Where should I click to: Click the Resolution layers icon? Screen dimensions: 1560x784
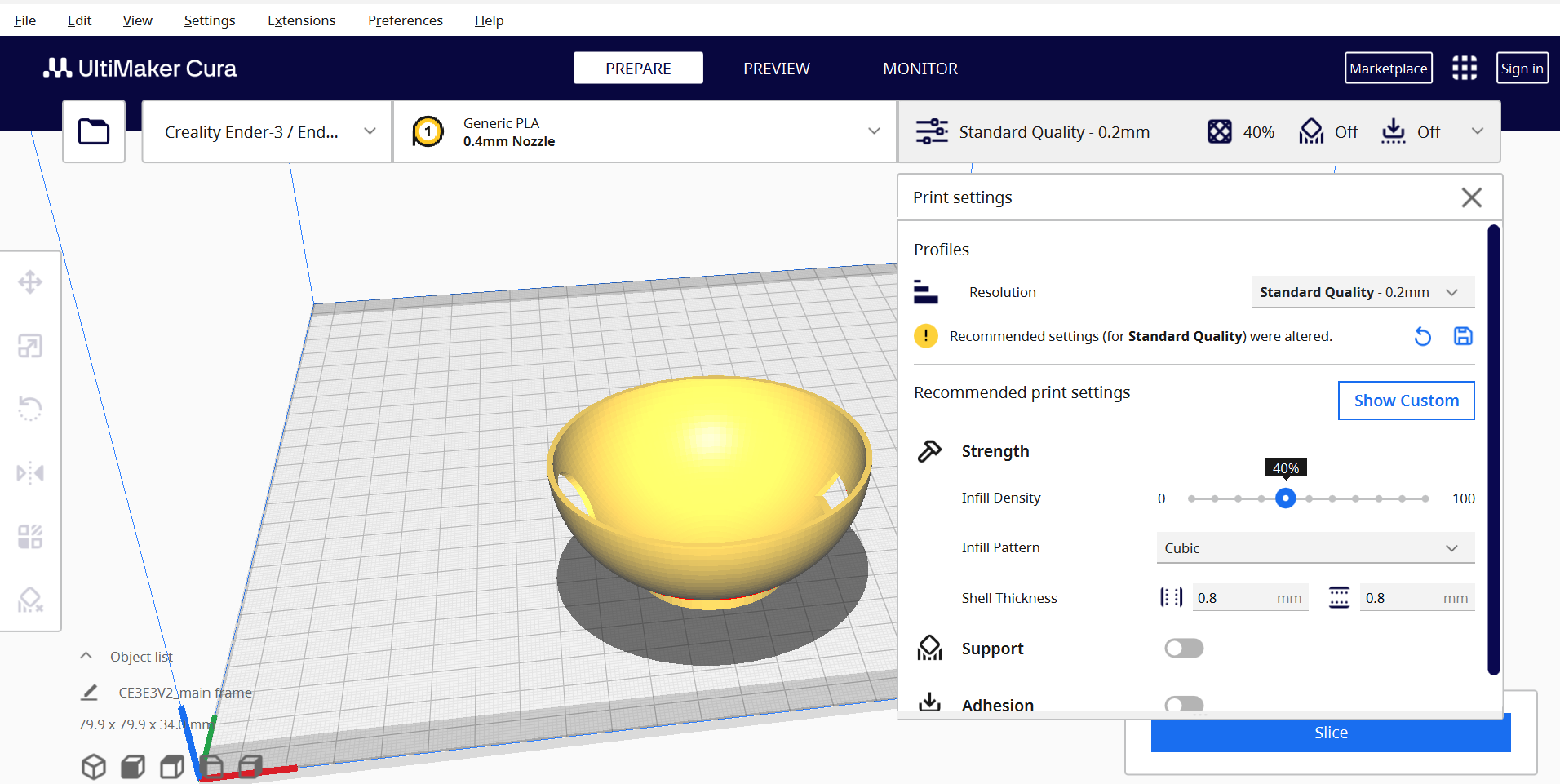tap(925, 292)
